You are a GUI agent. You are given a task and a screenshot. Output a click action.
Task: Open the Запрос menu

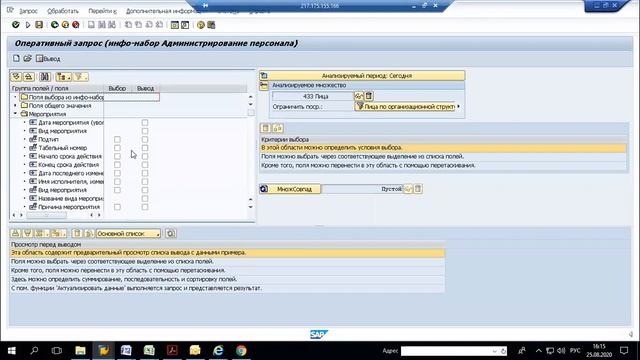(x=29, y=11)
